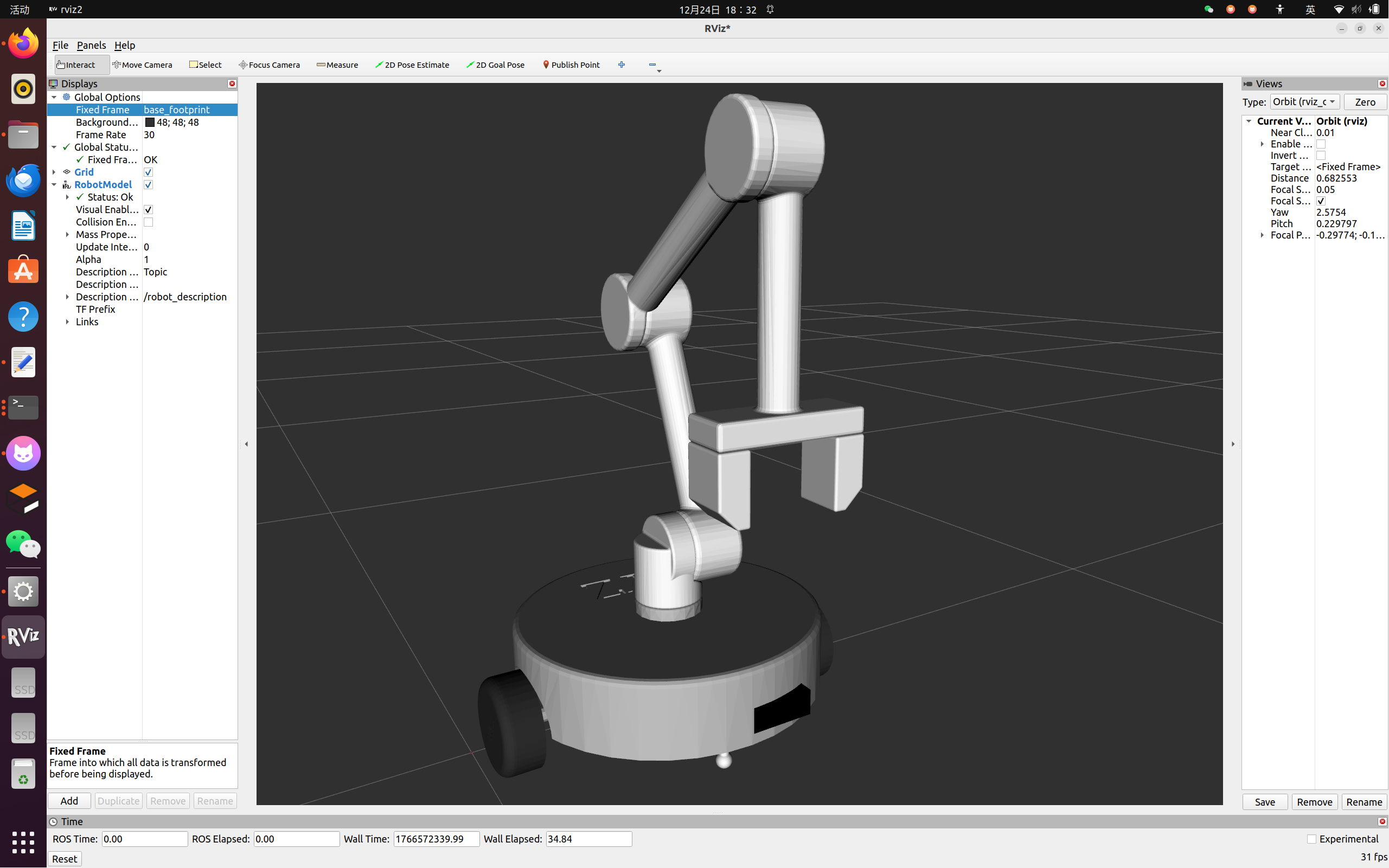Toggle the Visual Enabled checkbox
1389x868 pixels.
(x=148, y=209)
